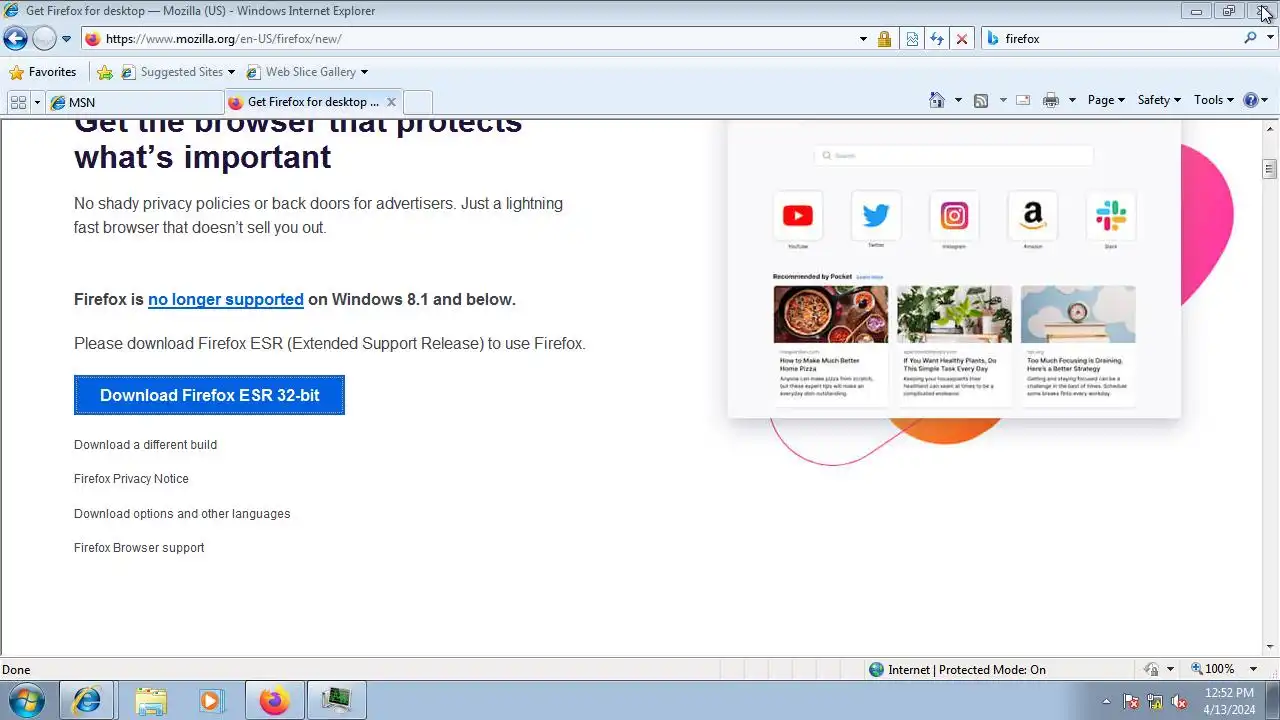
Task: Open Web Slice Gallery
Action: tap(301, 72)
